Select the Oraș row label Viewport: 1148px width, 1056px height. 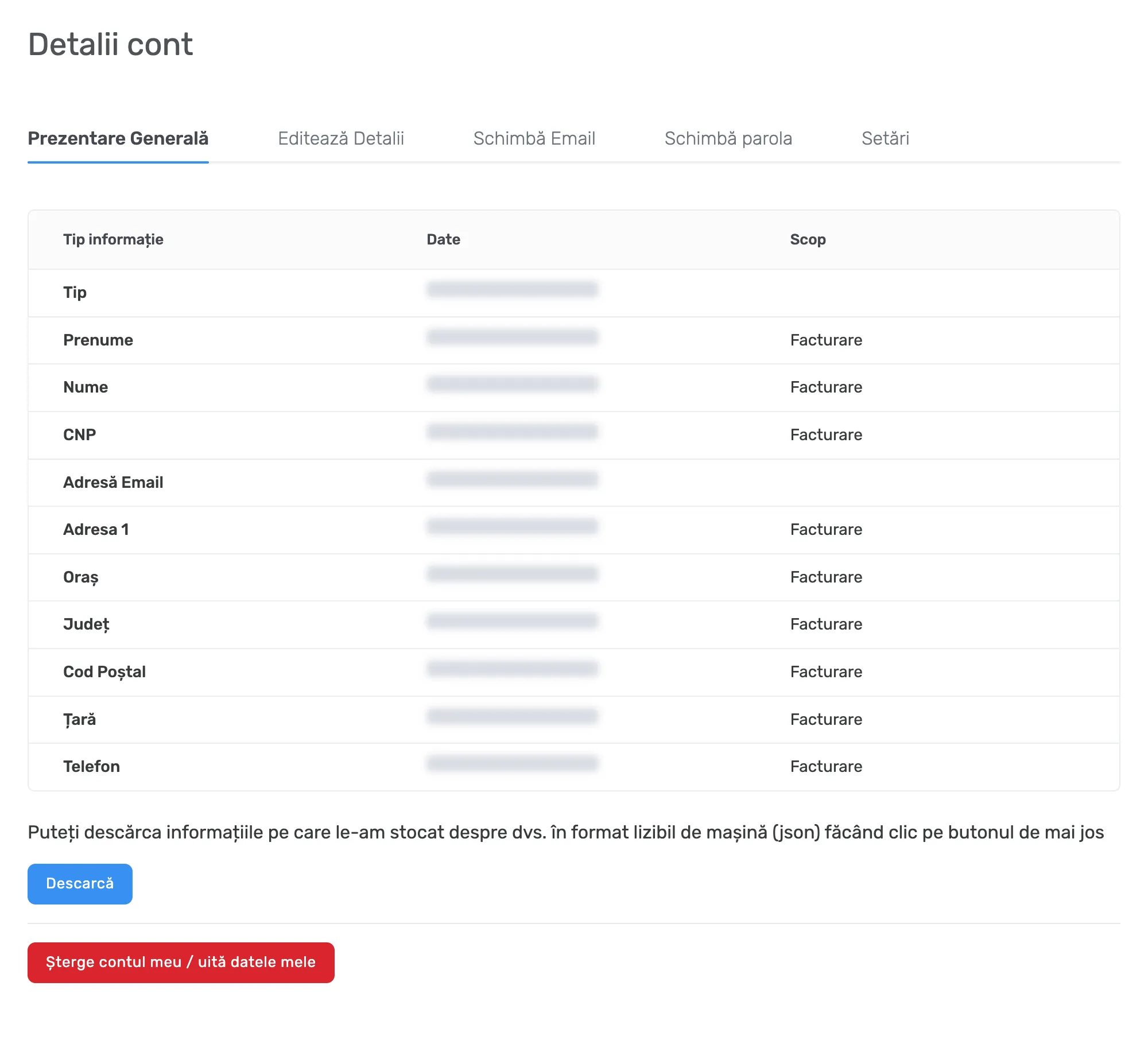pyautogui.click(x=81, y=577)
